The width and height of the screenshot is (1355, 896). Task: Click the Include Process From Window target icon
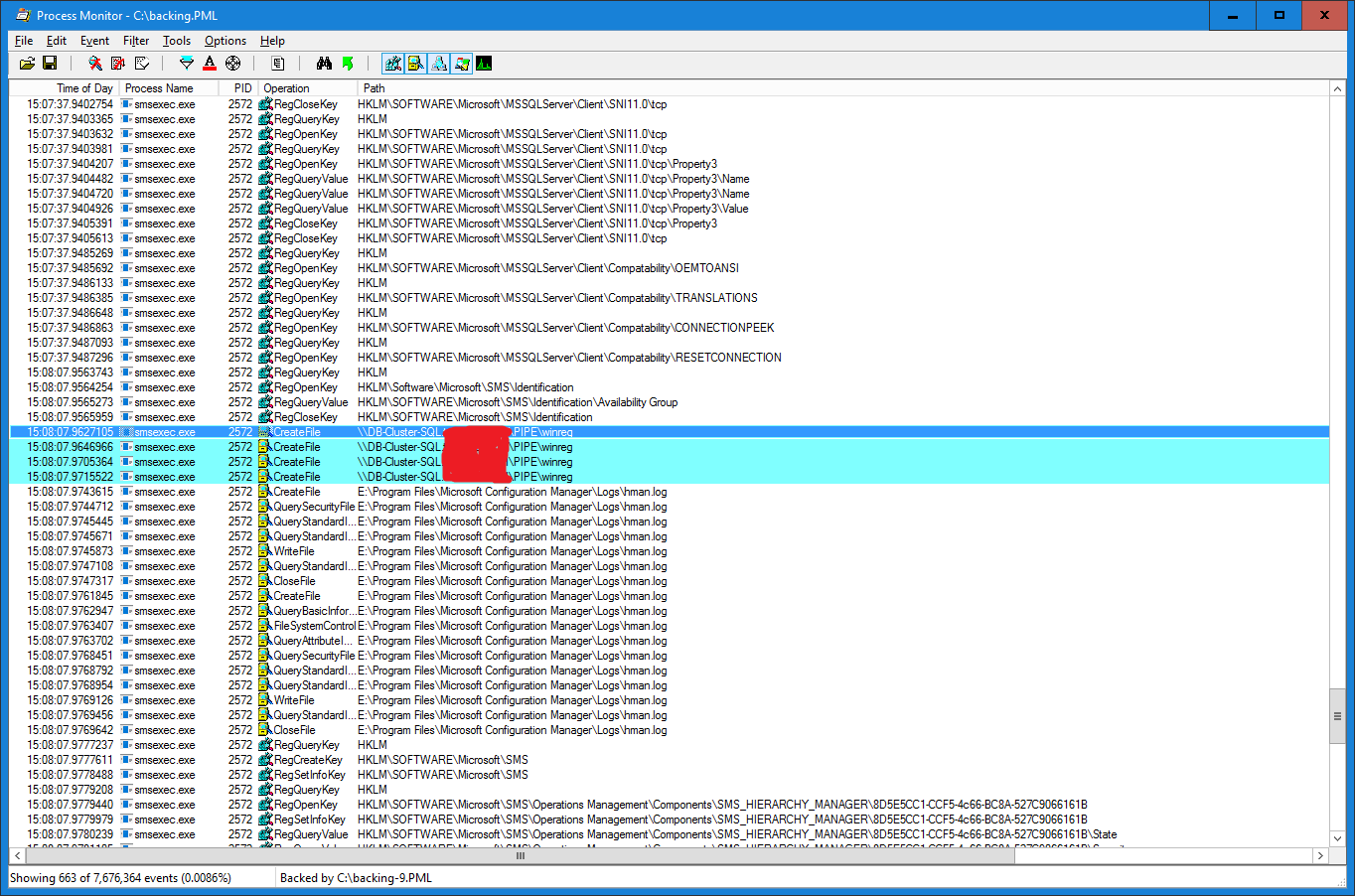(x=233, y=64)
